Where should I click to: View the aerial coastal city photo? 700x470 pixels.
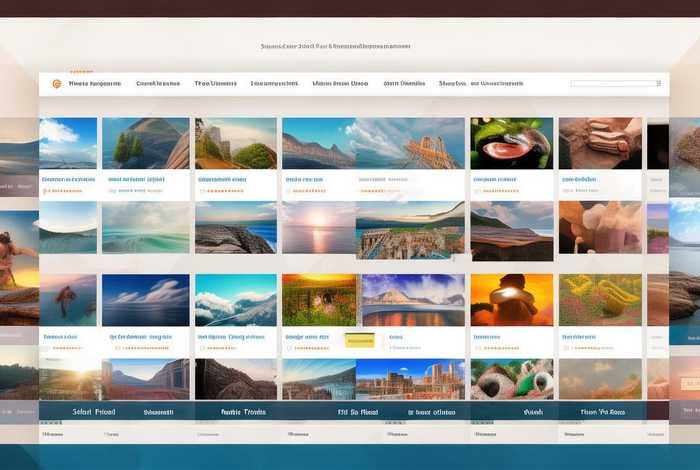[409, 230]
